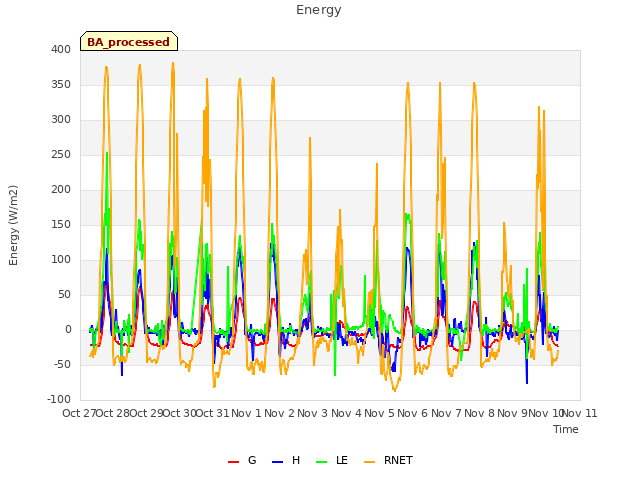Click the Nov 7 x-axis tick
640x480 pixels.
(x=446, y=413)
